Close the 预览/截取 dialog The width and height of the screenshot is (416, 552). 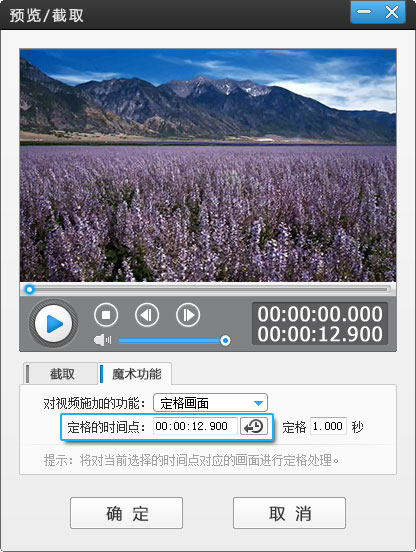pyautogui.click(x=391, y=12)
